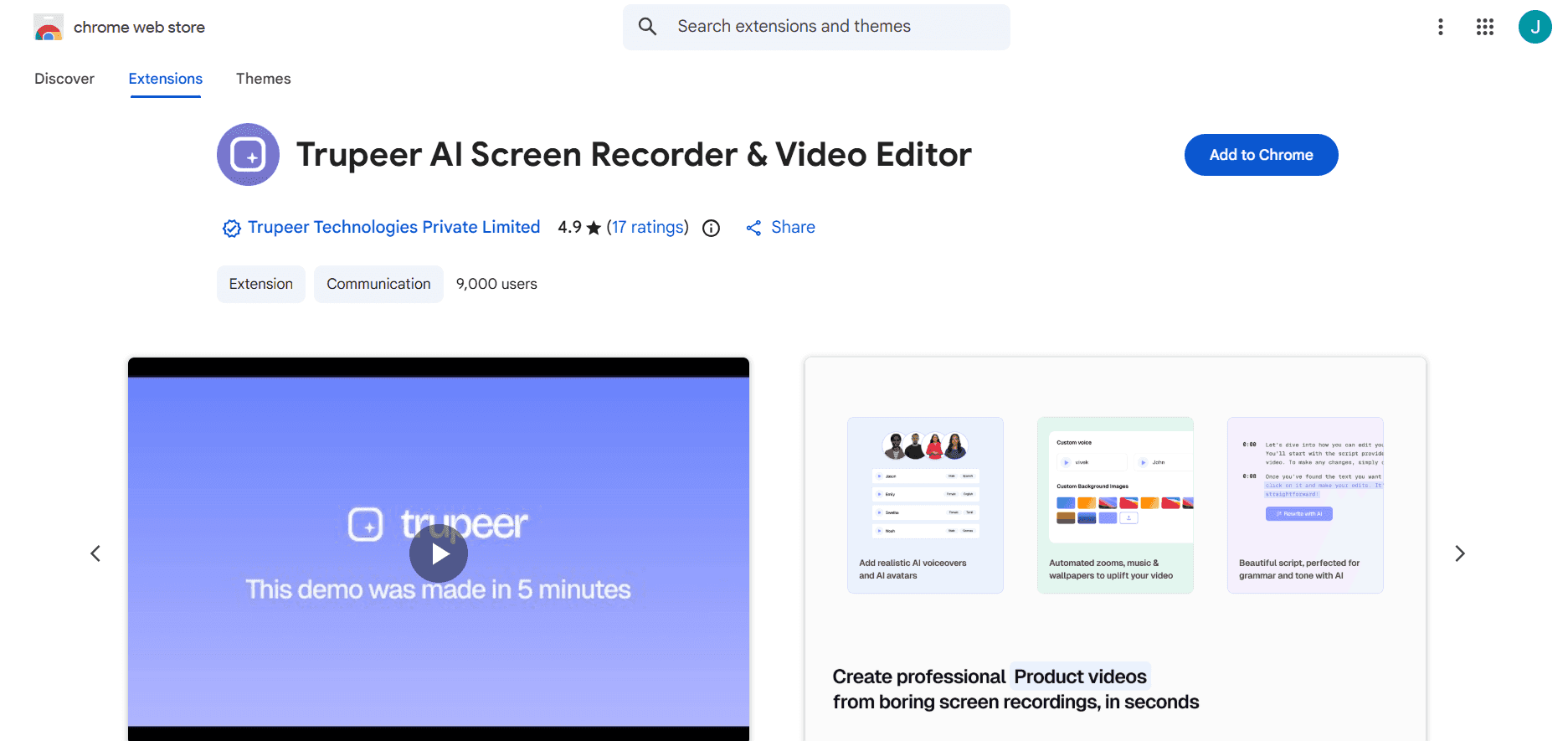Click the search magnifier icon
Viewport: 1568px width, 741px height.
(647, 27)
